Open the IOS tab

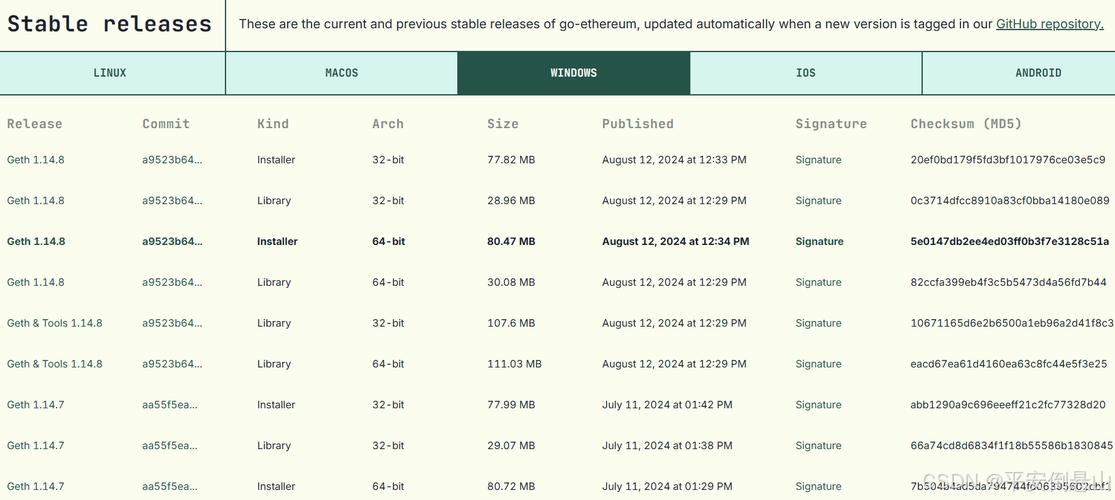point(806,73)
